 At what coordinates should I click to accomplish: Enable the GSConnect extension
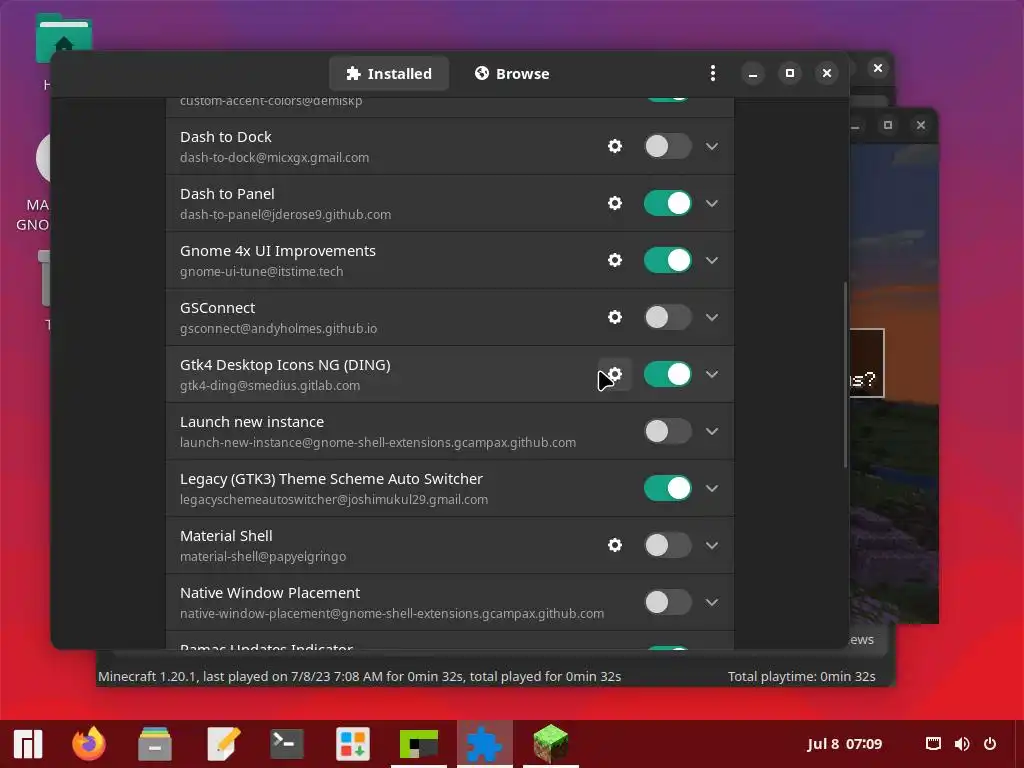coord(667,317)
